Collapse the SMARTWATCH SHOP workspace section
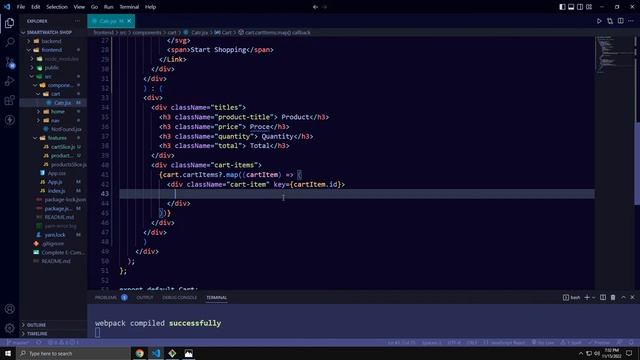640x360 pixels. [x=53, y=32]
